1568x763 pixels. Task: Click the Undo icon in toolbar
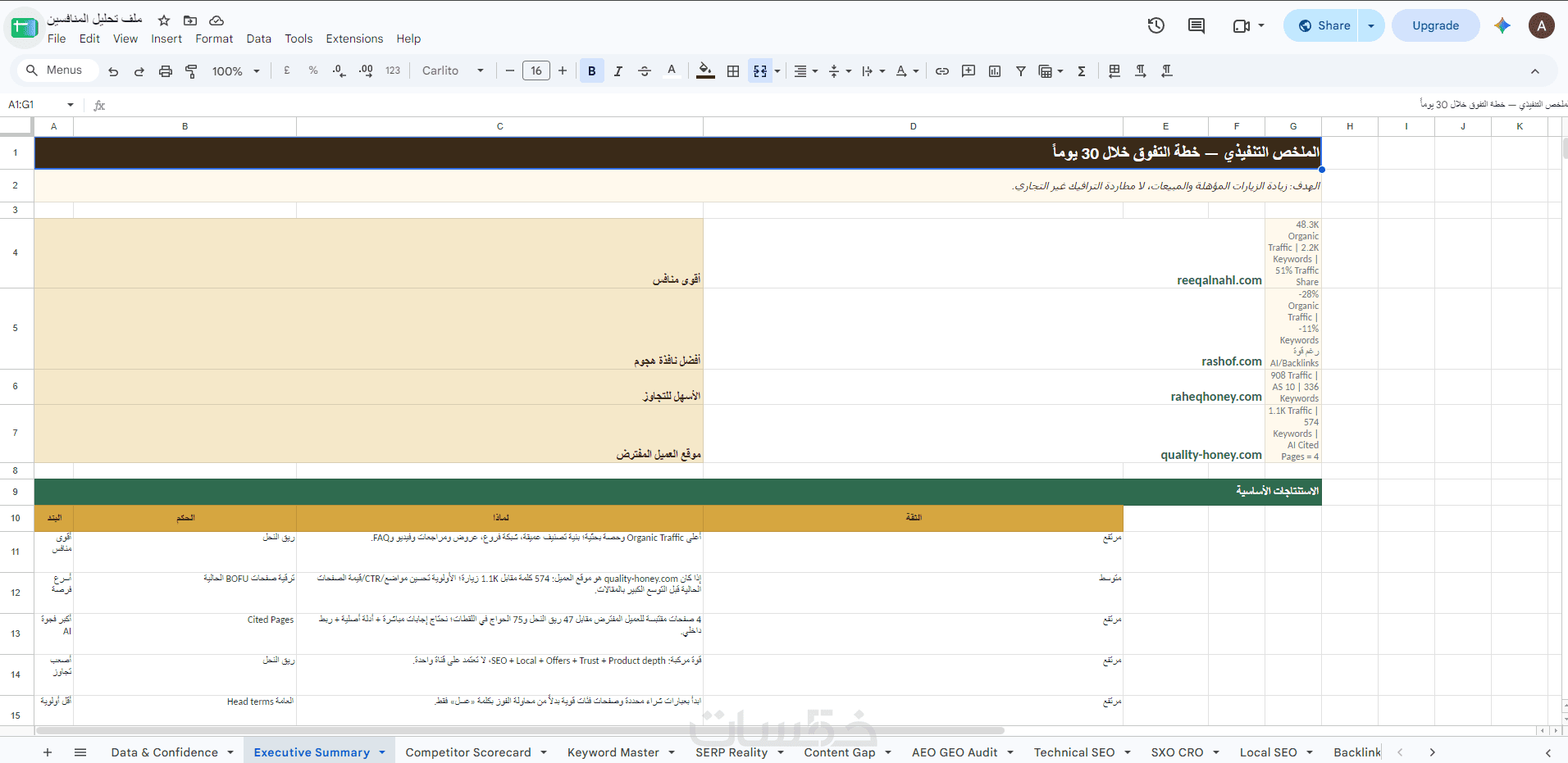pyautogui.click(x=113, y=71)
